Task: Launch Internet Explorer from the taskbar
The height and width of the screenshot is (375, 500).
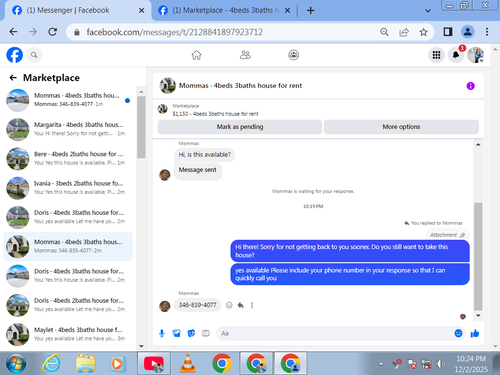Action: pos(51,363)
